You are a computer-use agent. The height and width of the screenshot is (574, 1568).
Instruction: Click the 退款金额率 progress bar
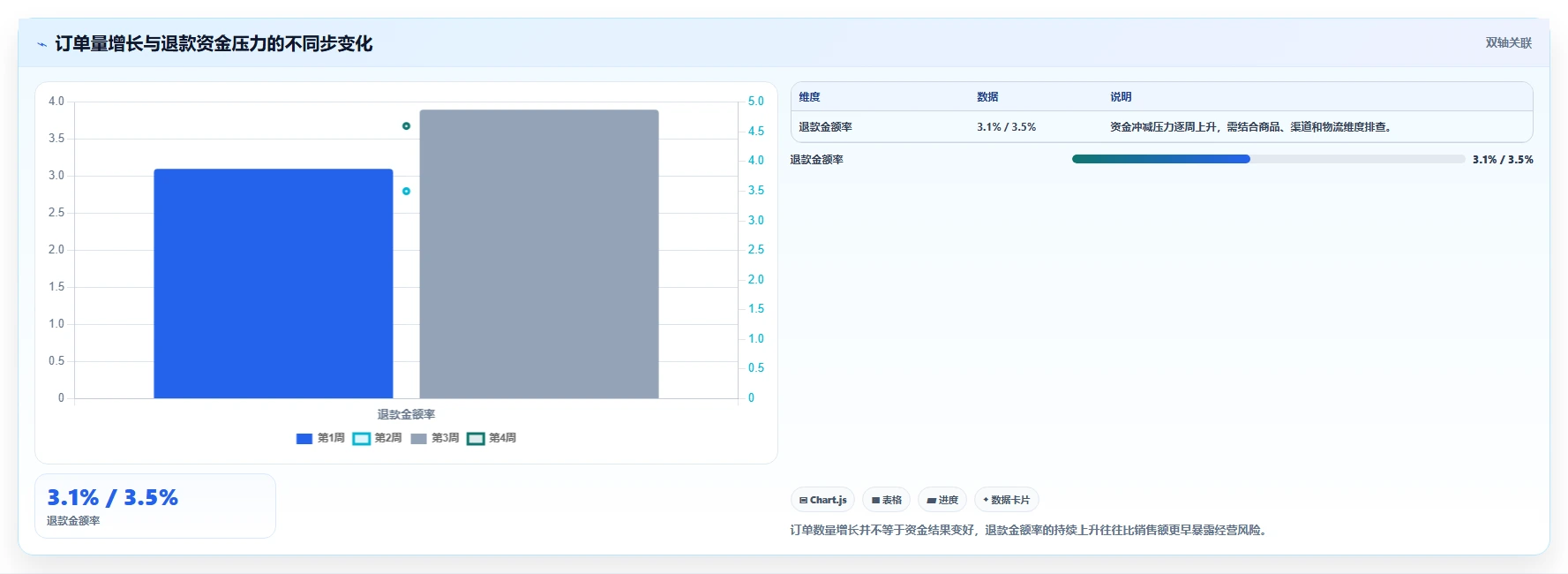click(1268, 159)
